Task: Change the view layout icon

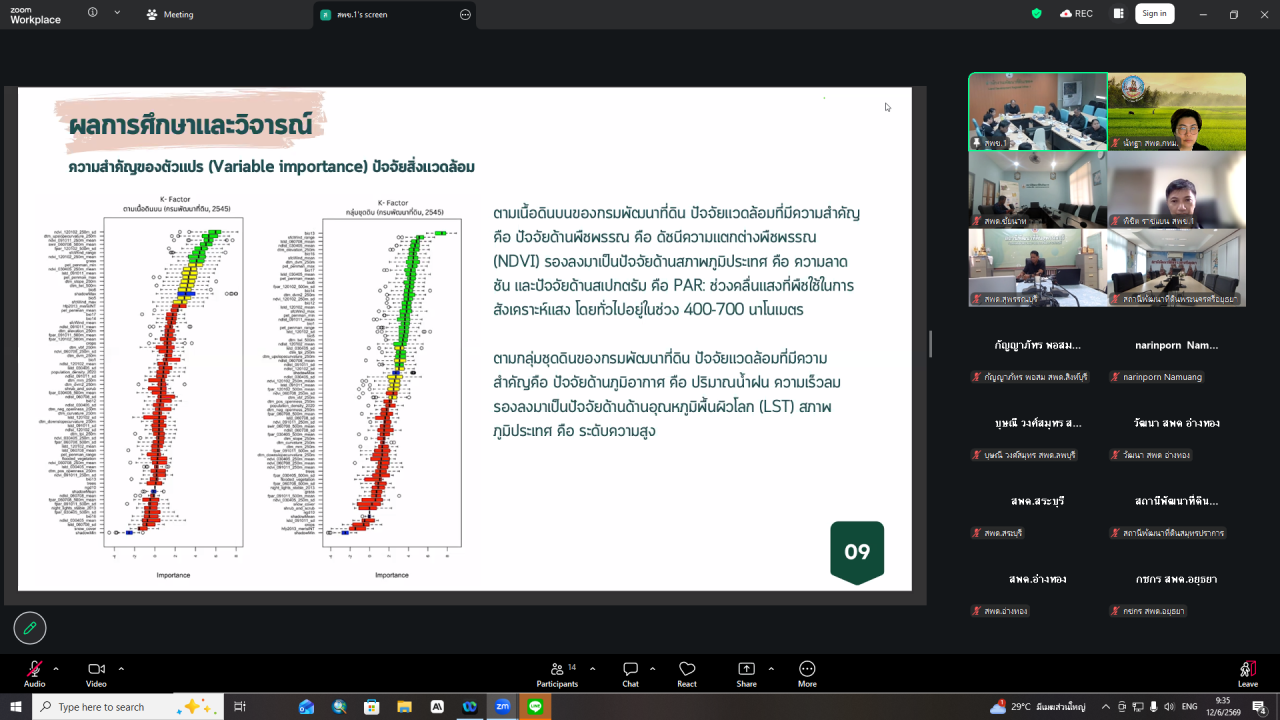Action: (1118, 13)
